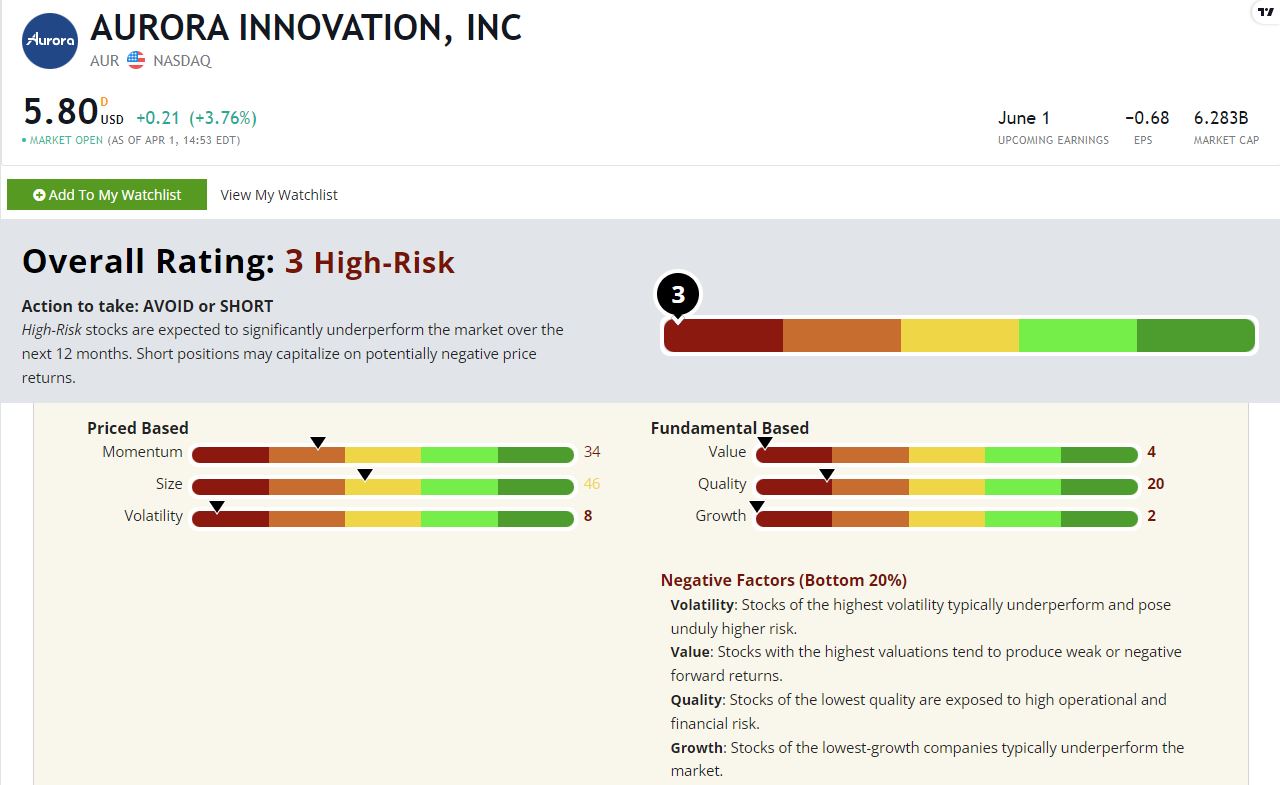The height and width of the screenshot is (785, 1280).
Task: Click the Value bar marker triangle
Action: click(x=765, y=442)
